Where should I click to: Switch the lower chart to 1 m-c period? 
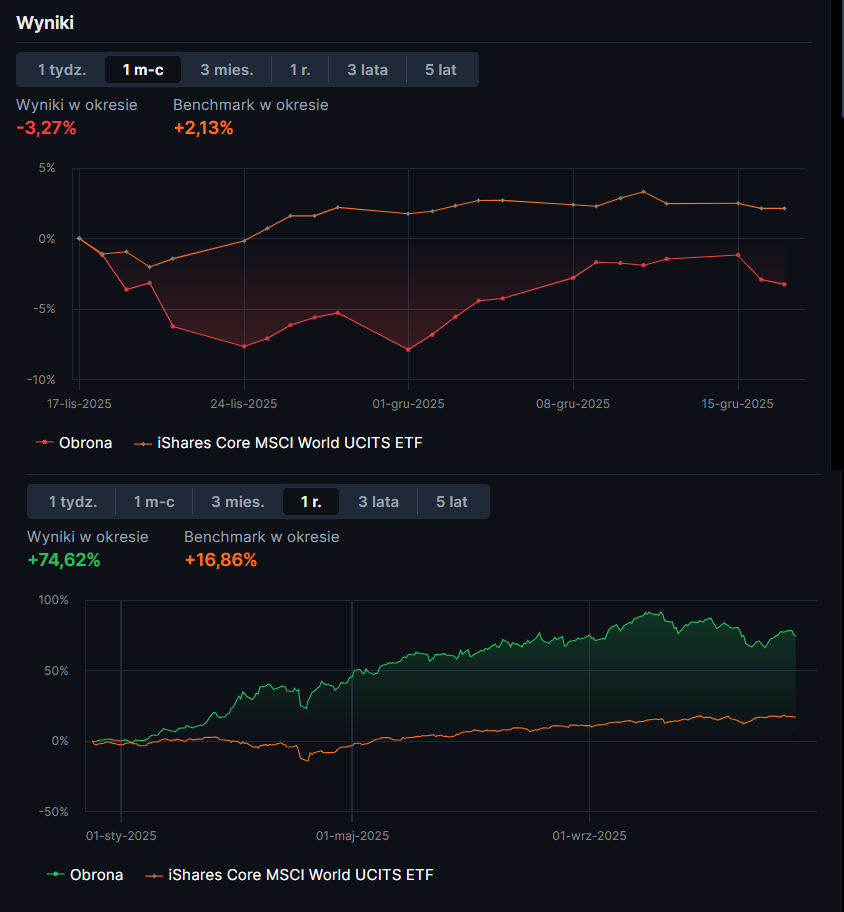pyautogui.click(x=154, y=502)
